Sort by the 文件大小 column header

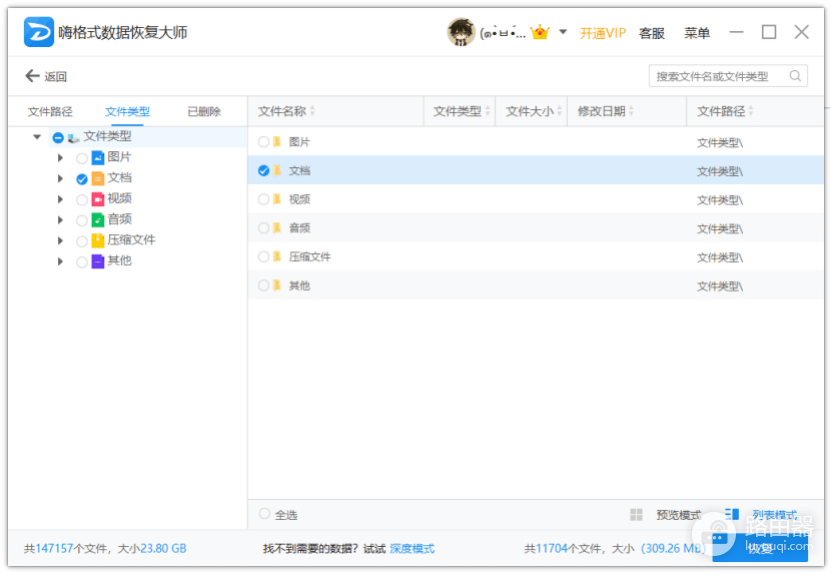pos(532,111)
